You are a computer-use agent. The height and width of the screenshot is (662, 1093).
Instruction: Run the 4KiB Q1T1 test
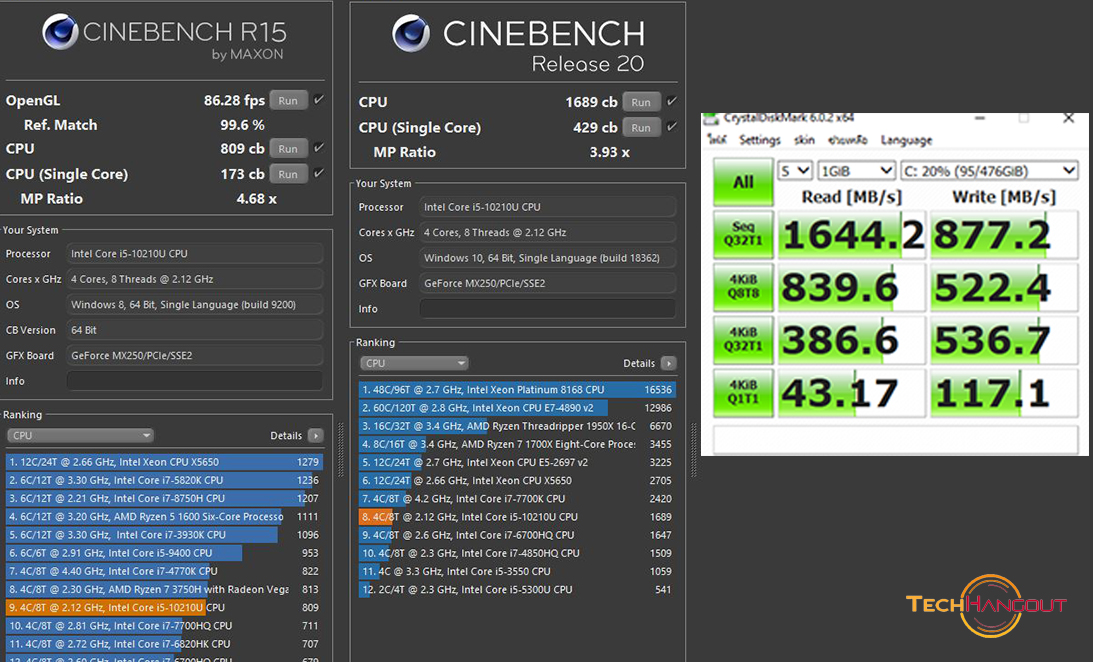coord(743,393)
